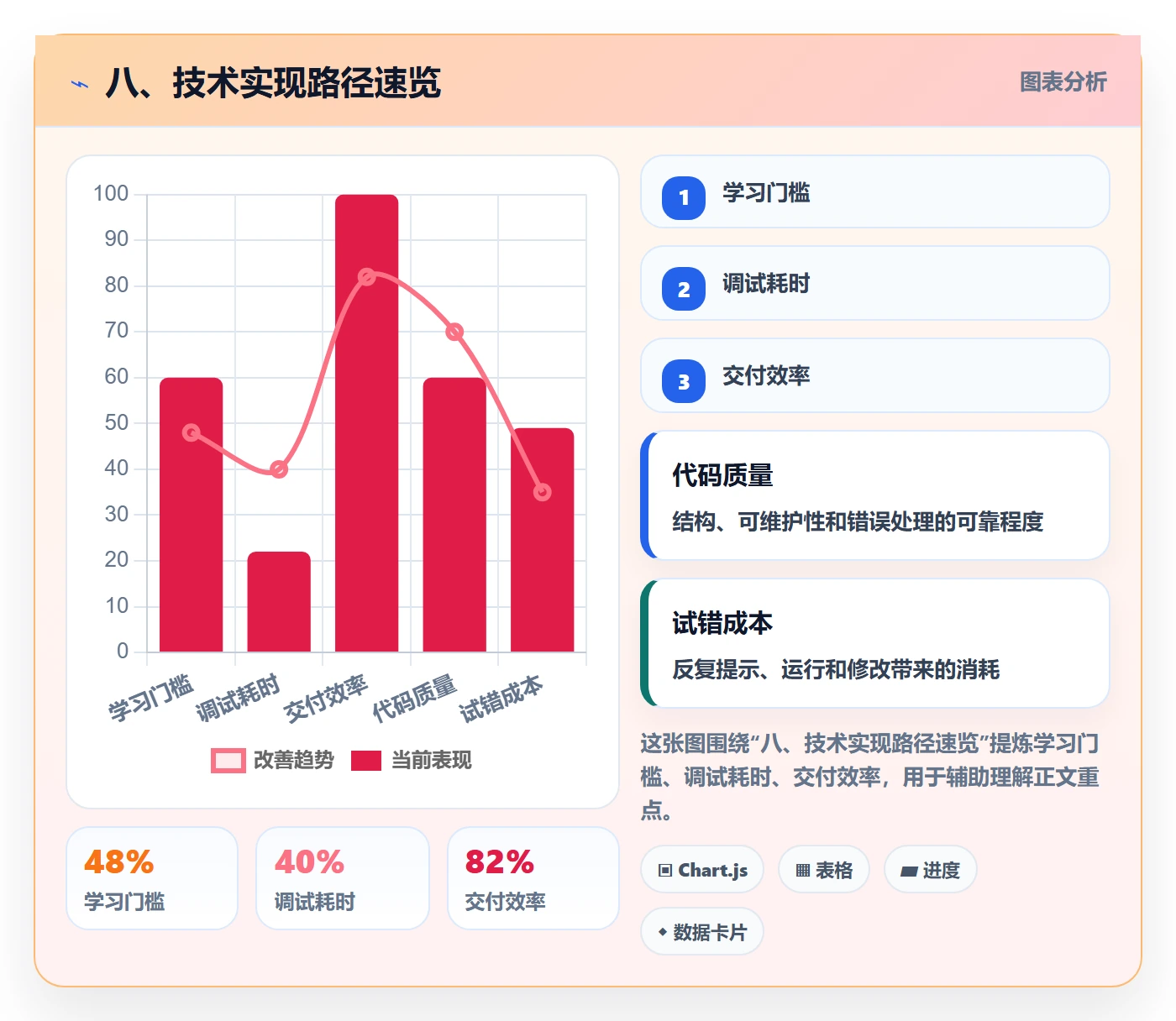Screen dimensions: 1176x1021
Task: Open the 试错成本 description card
Action: pyautogui.click(x=875, y=643)
